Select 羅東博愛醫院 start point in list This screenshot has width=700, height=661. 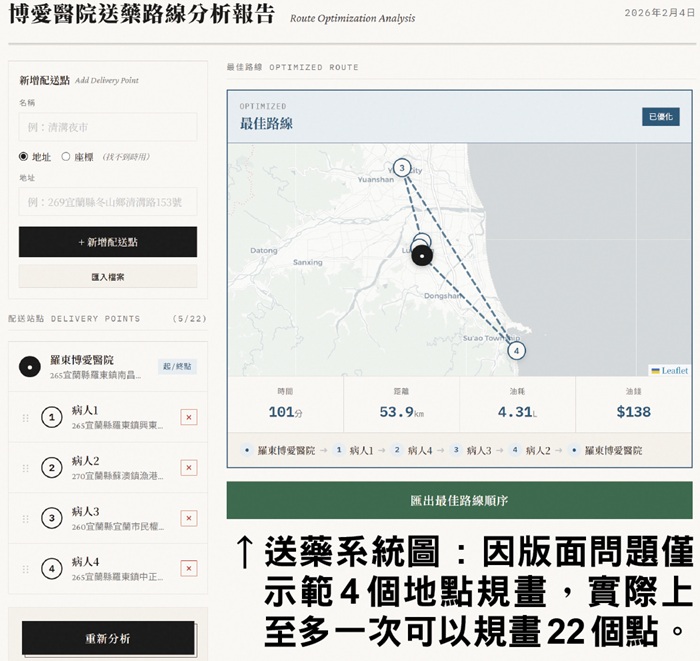click(x=95, y=366)
